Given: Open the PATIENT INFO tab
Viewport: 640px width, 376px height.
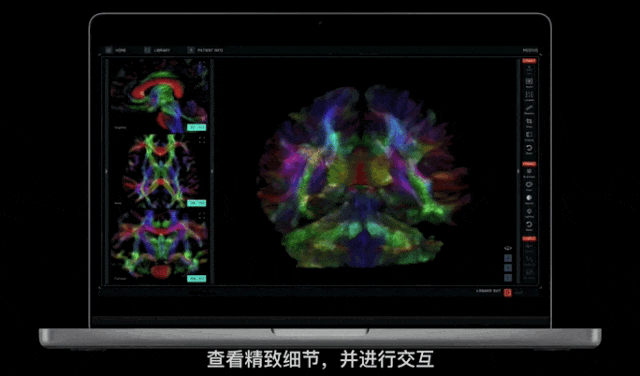Looking at the screenshot, I should 210,50.
